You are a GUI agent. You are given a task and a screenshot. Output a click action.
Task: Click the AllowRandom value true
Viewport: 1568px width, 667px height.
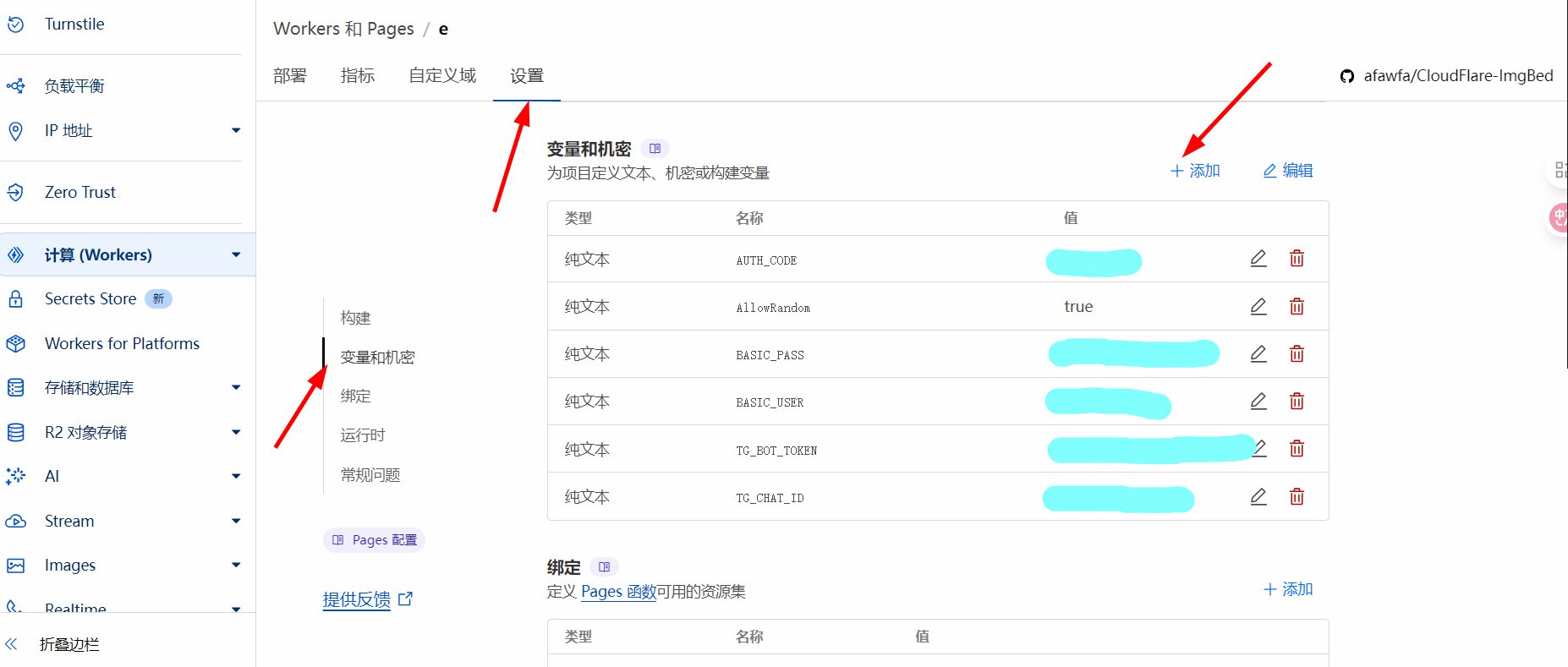[1078, 307]
